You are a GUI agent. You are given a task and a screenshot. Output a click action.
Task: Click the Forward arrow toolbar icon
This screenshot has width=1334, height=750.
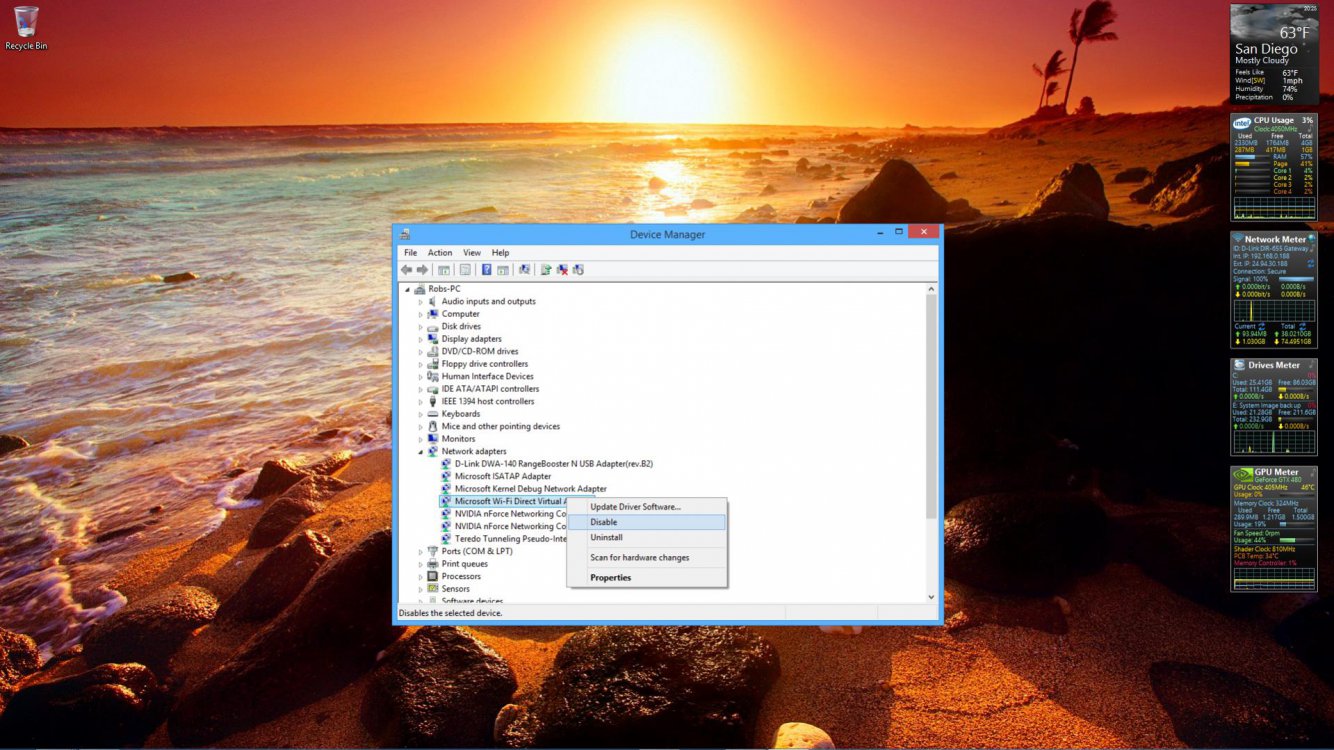point(422,270)
